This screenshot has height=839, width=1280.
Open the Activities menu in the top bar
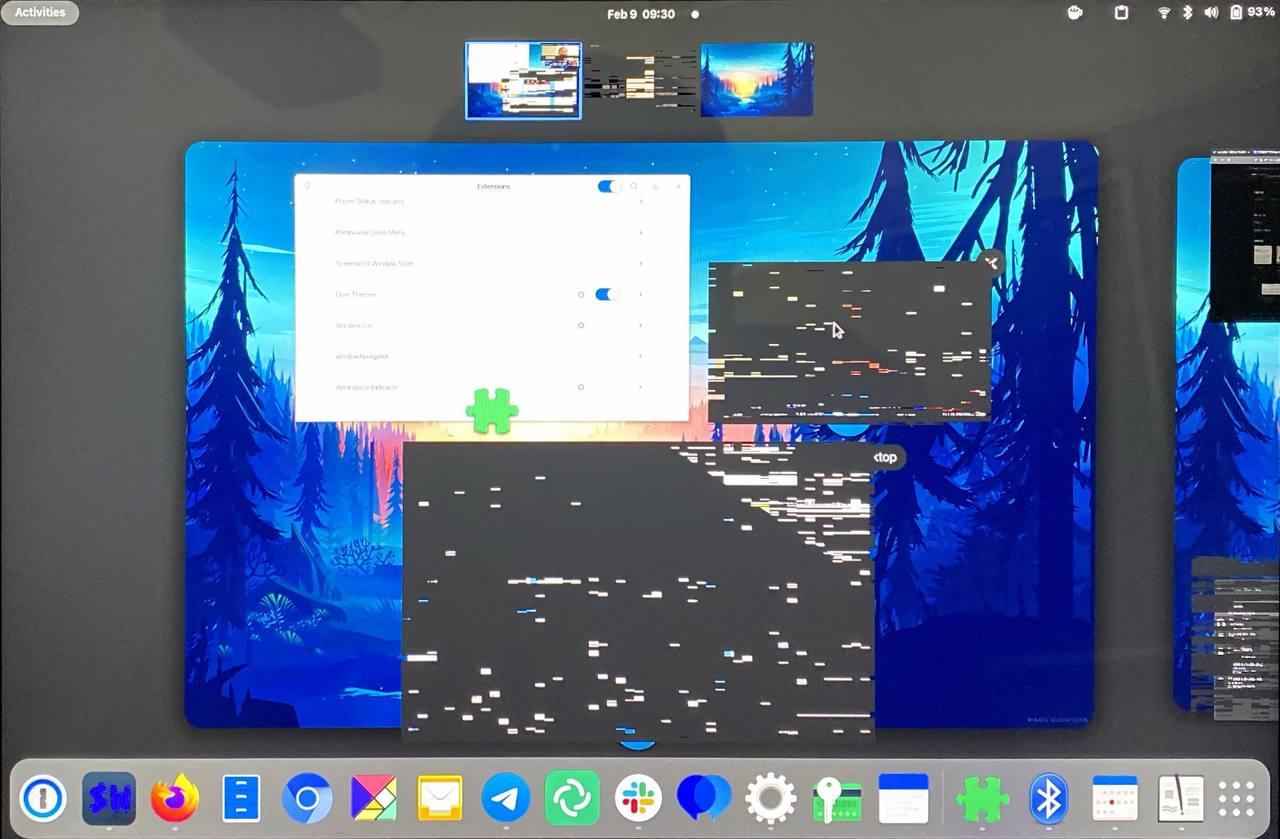click(x=38, y=12)
